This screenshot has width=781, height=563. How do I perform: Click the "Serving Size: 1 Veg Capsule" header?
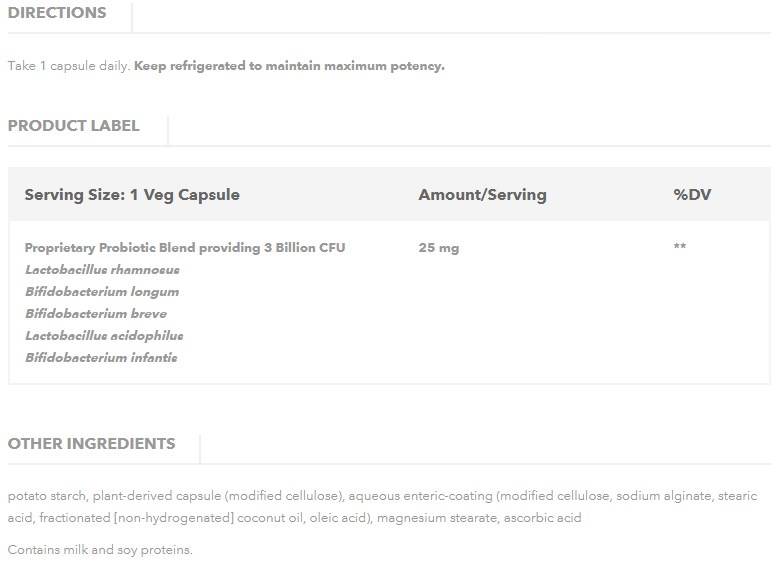pyautogui.click(x=132, y=195)
